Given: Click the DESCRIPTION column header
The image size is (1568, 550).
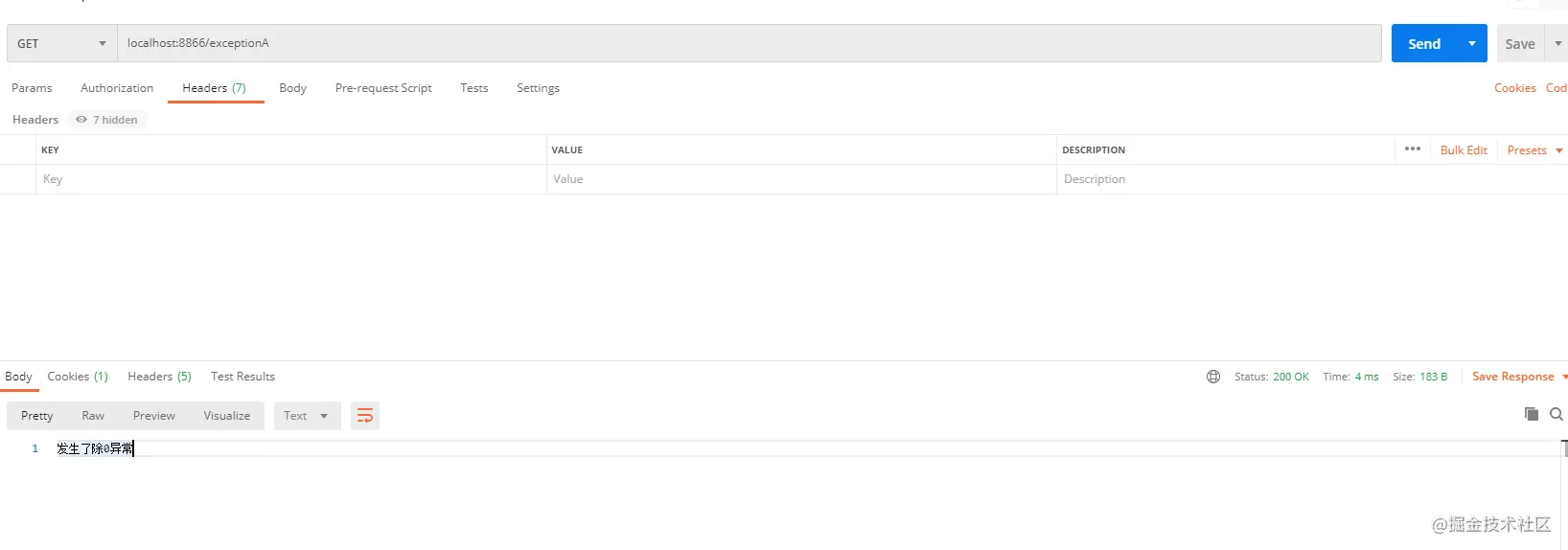Looking at the screenshot, I should click(1094, 150).
